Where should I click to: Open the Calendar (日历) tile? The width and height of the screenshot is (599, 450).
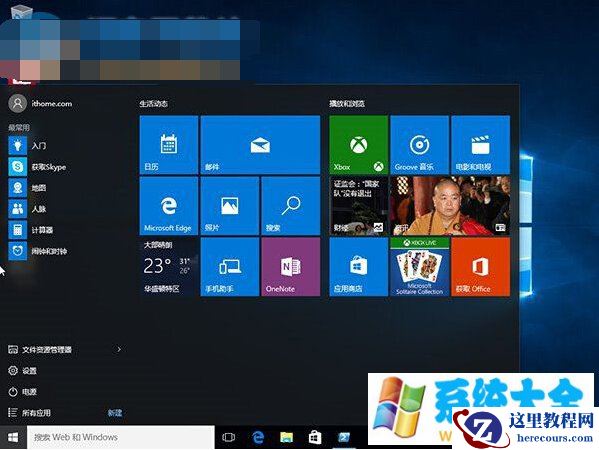[x=169, y=145]
